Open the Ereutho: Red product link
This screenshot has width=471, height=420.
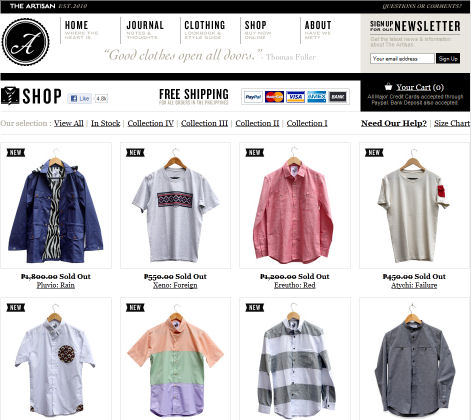pyautogui.click(x=295, y=285)
